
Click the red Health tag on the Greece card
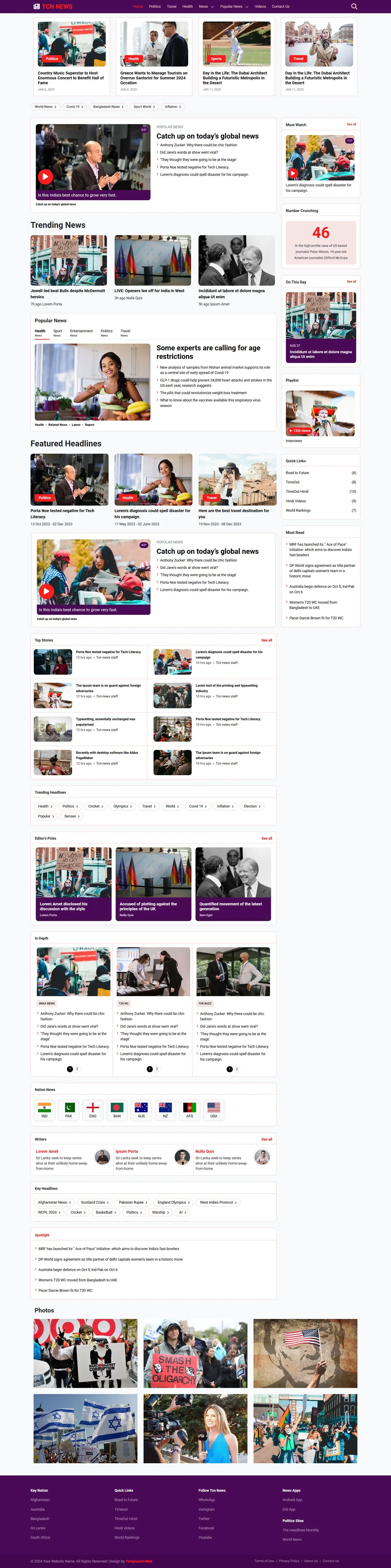(133, 59)
